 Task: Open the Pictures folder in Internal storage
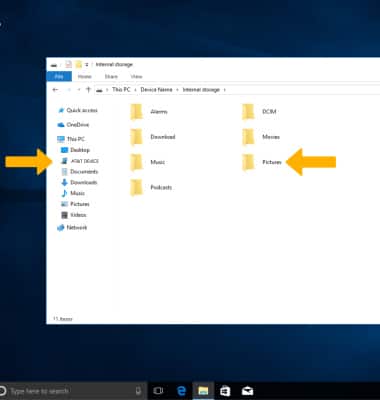262,162
